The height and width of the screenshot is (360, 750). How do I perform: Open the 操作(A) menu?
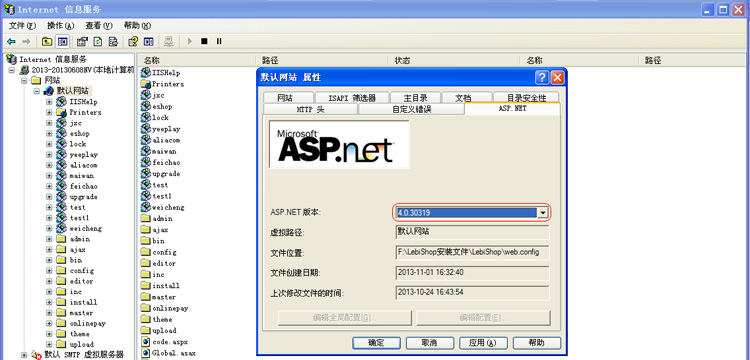[x=61, y=25]
